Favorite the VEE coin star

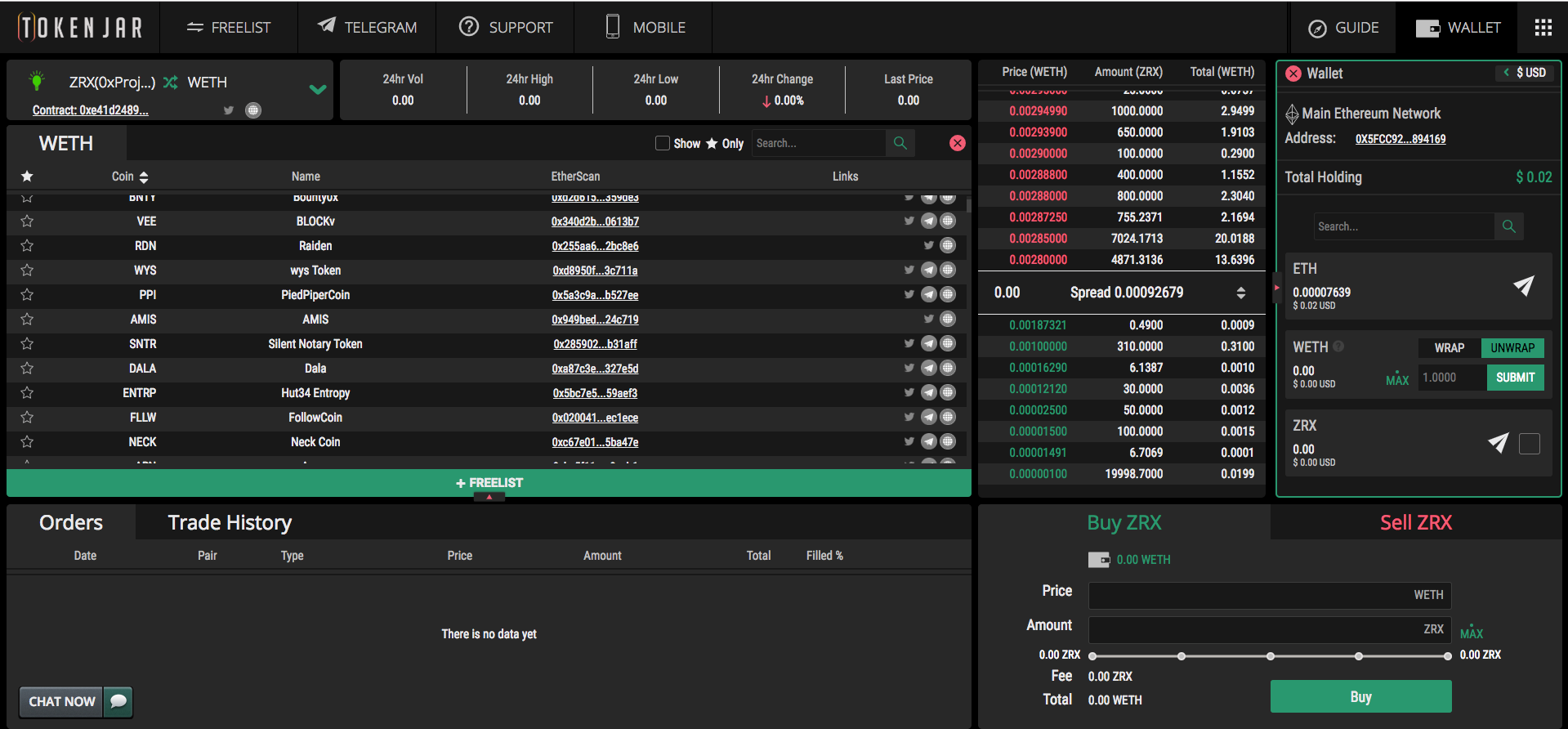[x=27, y=221]
